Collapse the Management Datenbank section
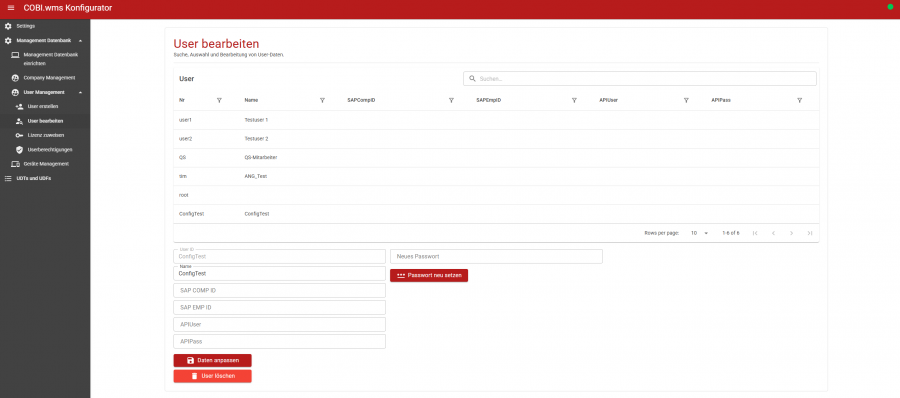The width and height of the screenshot is (900, 398). tap(80, 41)
